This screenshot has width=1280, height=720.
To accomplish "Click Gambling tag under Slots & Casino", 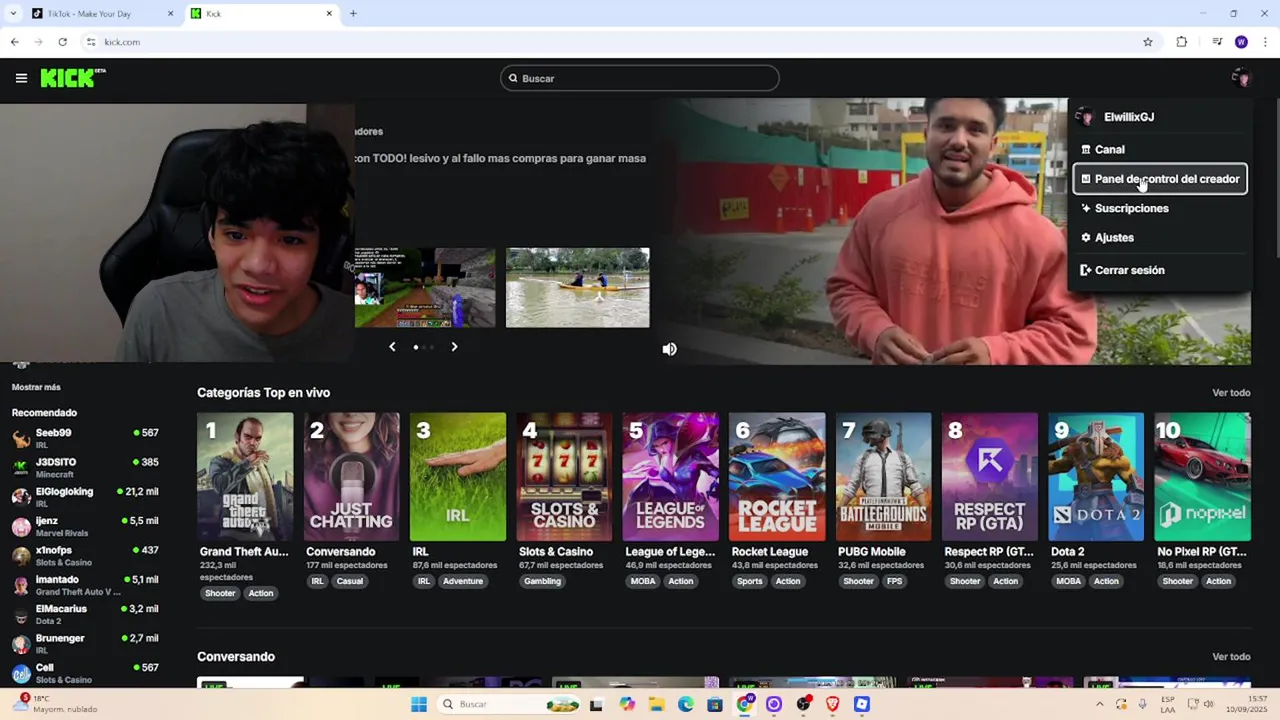I will (x=543, y=581).
